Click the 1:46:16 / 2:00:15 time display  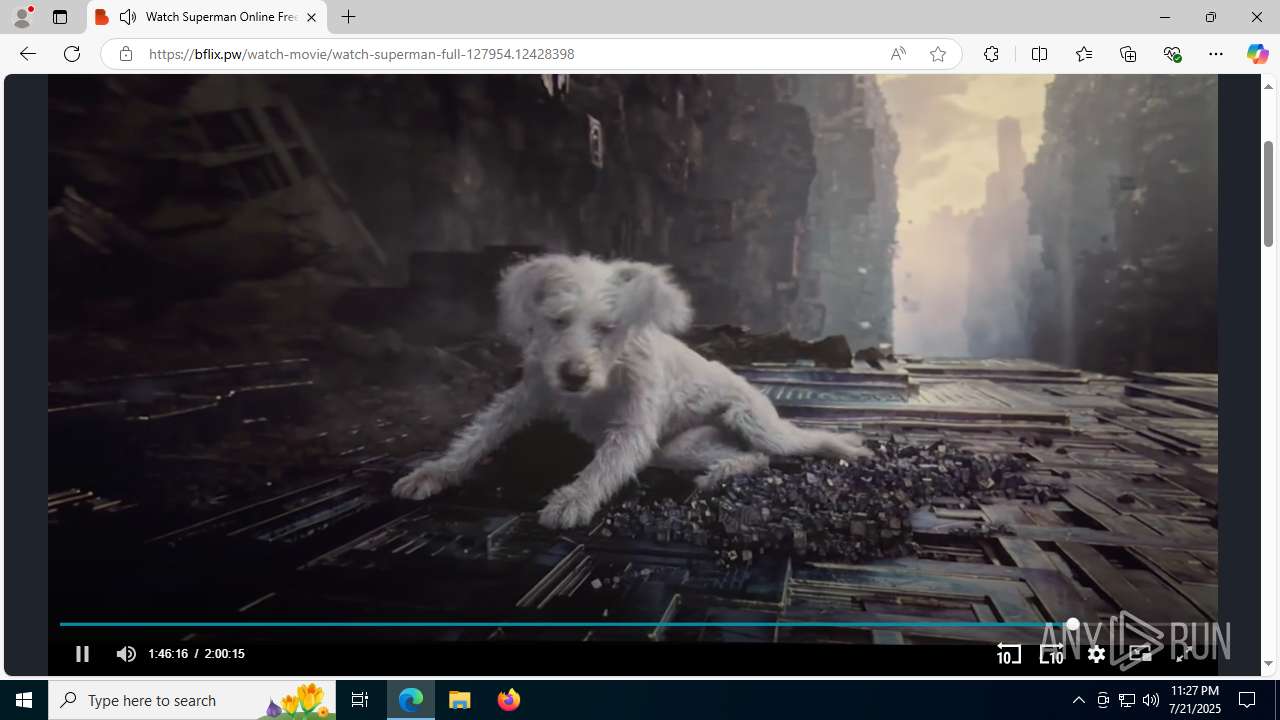tap(196, 654)
